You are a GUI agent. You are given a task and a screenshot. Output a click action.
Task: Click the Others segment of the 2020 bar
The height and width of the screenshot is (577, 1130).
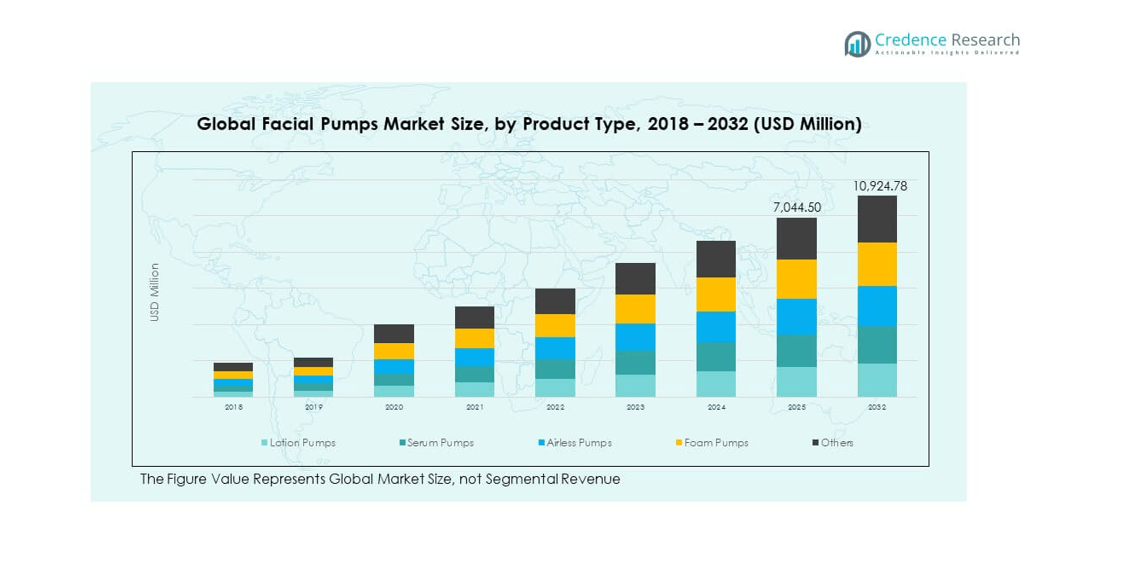tap(394, 333)
